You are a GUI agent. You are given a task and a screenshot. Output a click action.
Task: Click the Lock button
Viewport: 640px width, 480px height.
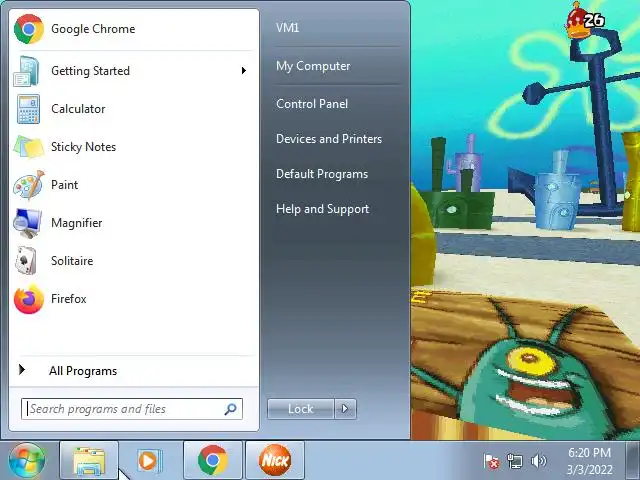[x=301, y=409]
